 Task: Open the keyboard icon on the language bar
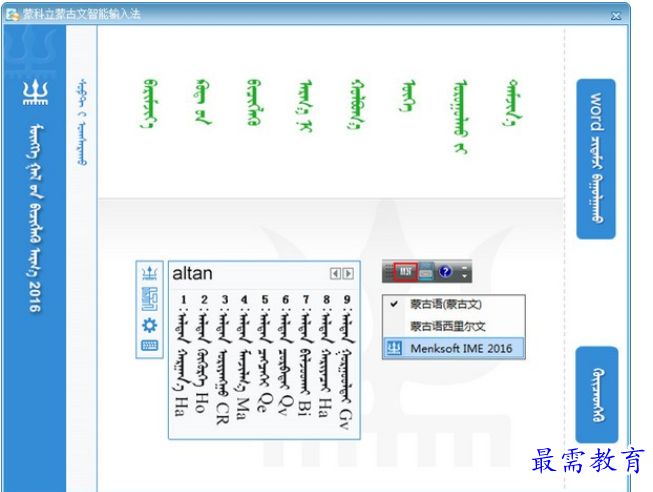[426, 272]
